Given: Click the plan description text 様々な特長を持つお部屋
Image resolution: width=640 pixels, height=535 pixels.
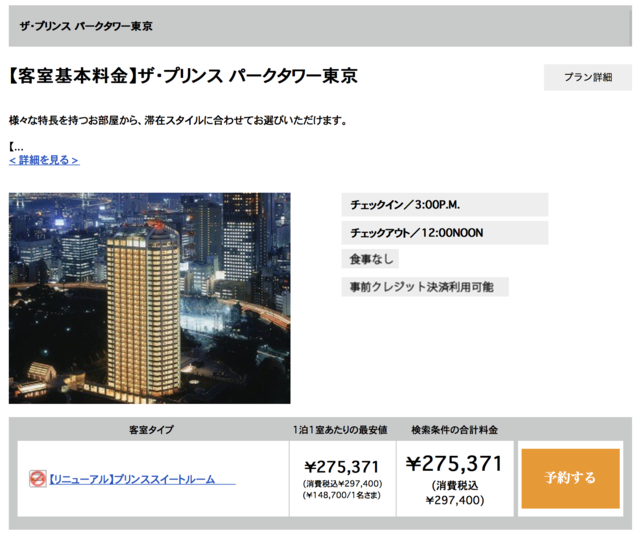Looking at the screenshot, I should [178, 120].
